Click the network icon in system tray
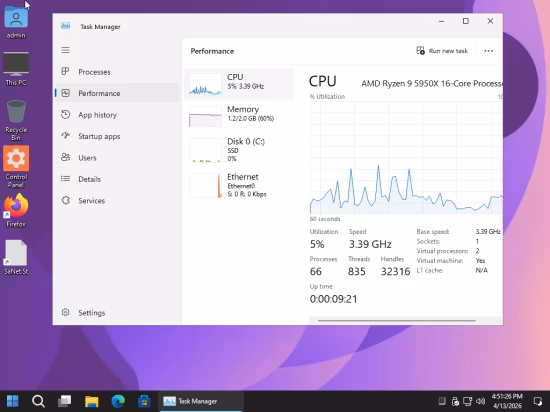Screen dimensions: 550x412 tap(467, 401)
